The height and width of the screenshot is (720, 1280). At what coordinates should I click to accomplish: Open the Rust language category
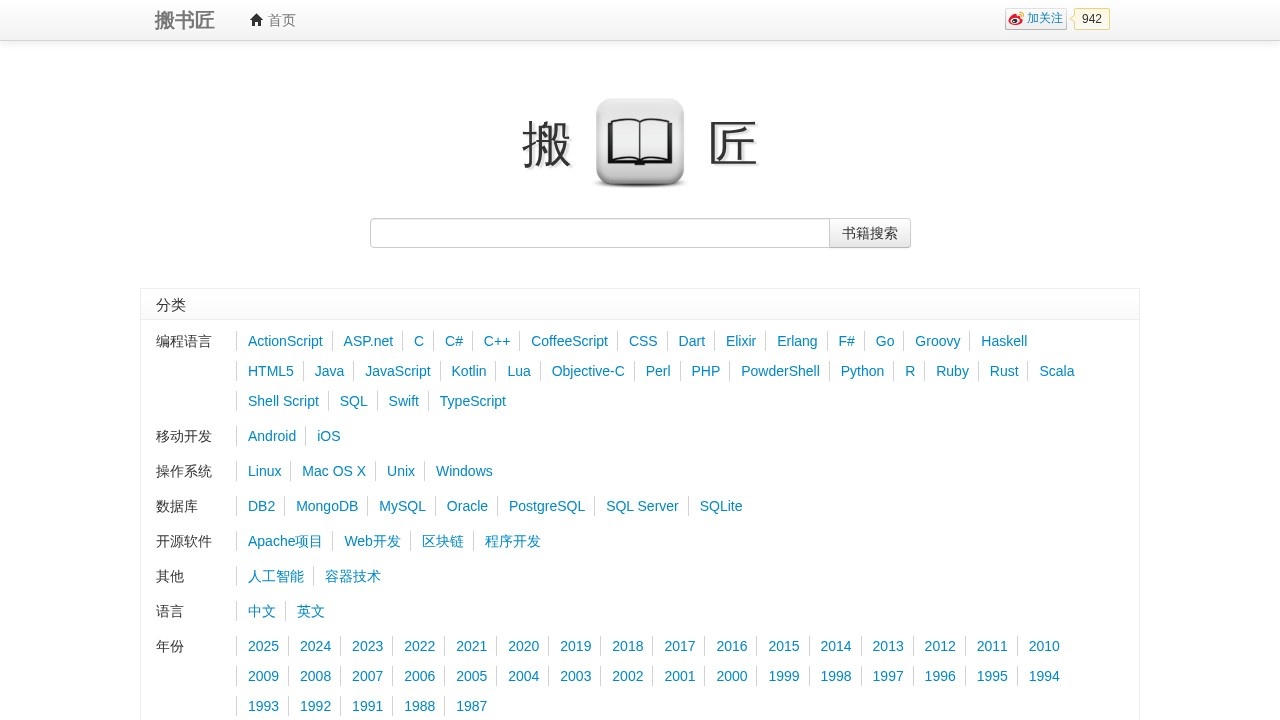[1004, 371]
